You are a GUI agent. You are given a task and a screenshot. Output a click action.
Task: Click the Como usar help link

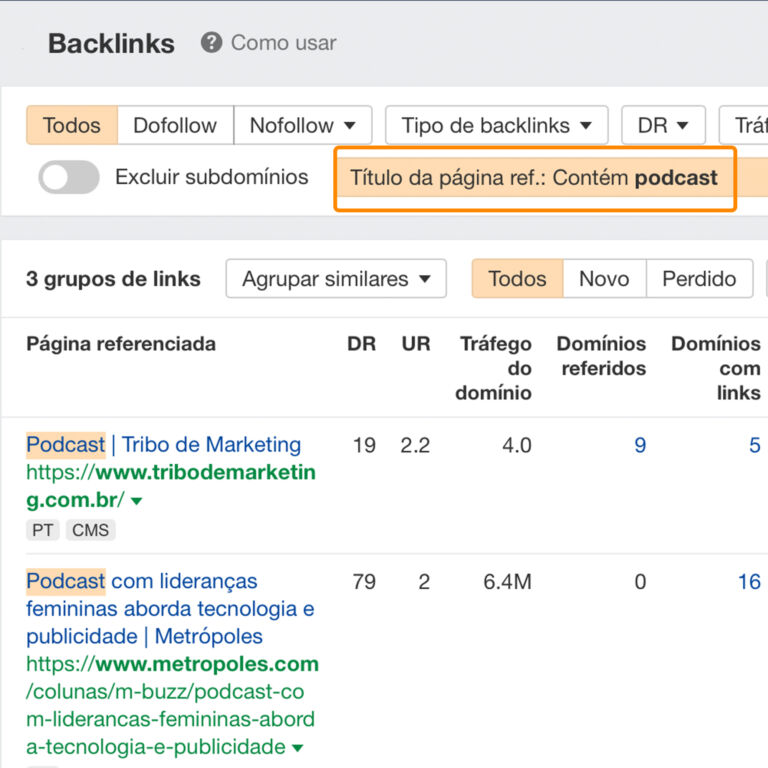283,43
